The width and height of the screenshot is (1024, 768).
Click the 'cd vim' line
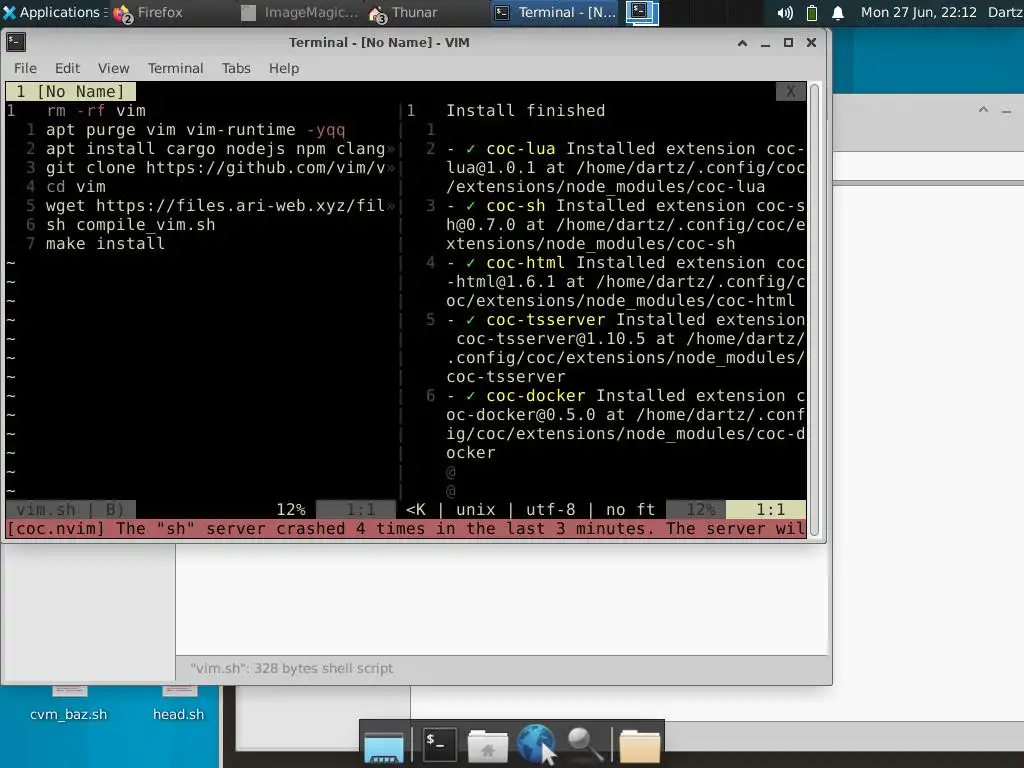[x=76, y=186]
